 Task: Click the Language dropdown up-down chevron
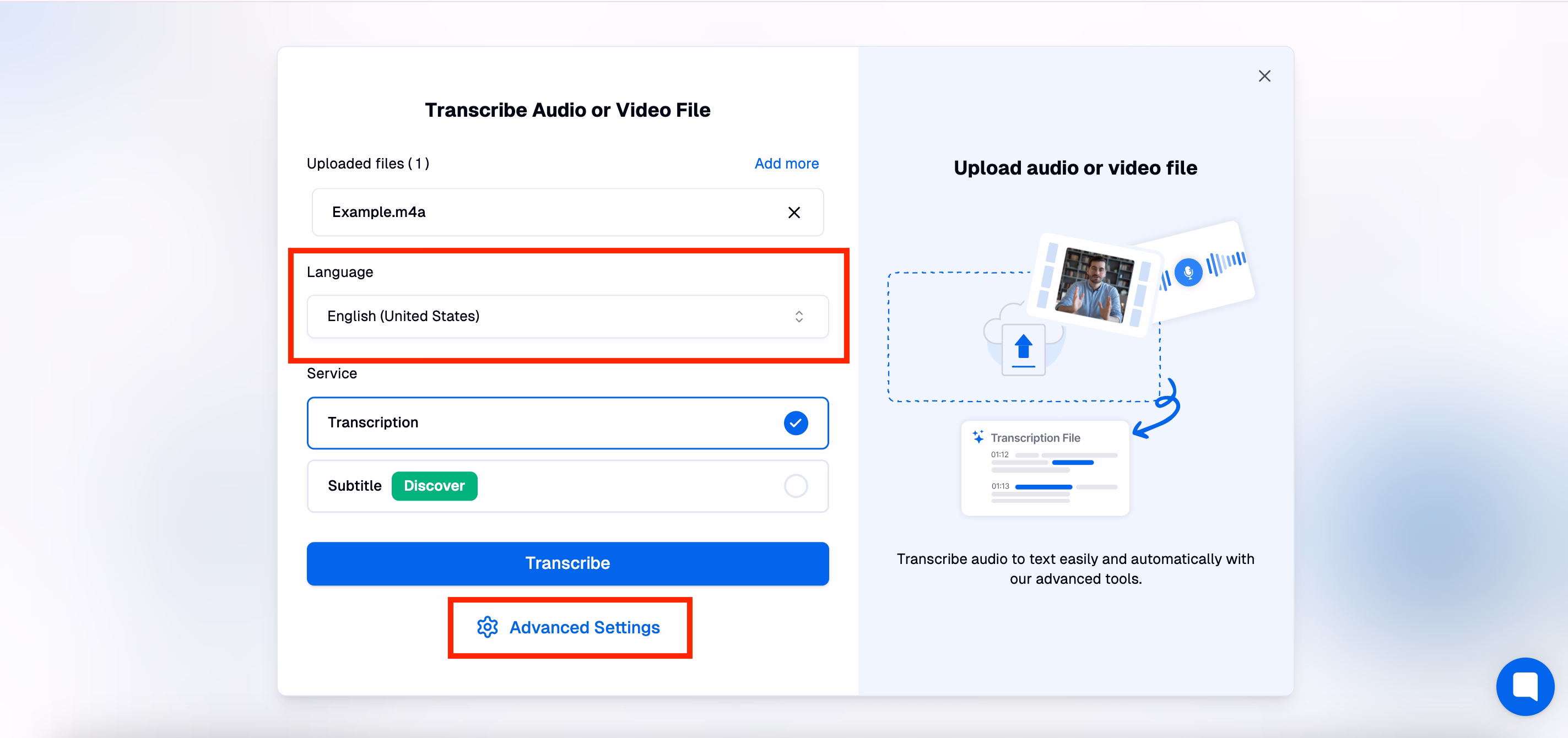[799, 316]
